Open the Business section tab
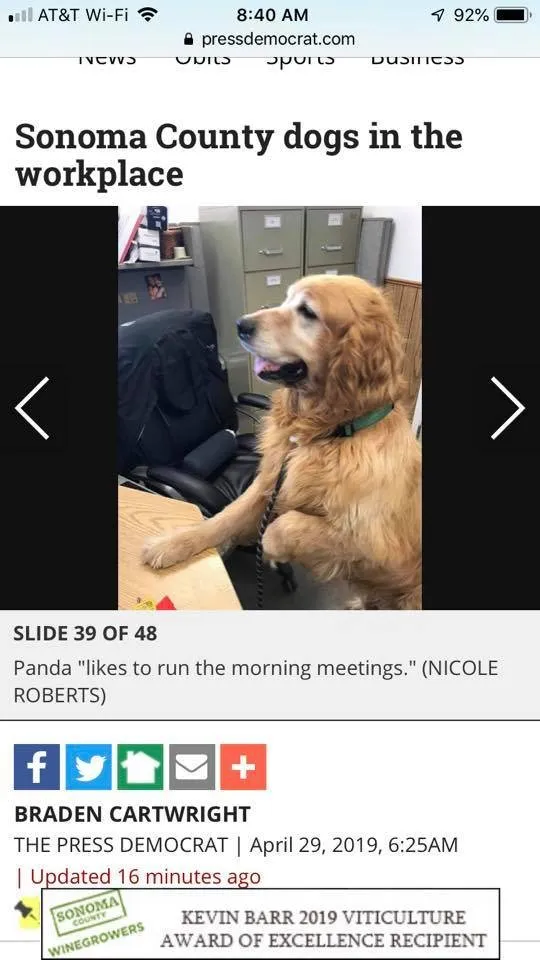The image size is (540, 960). (418, 59)
